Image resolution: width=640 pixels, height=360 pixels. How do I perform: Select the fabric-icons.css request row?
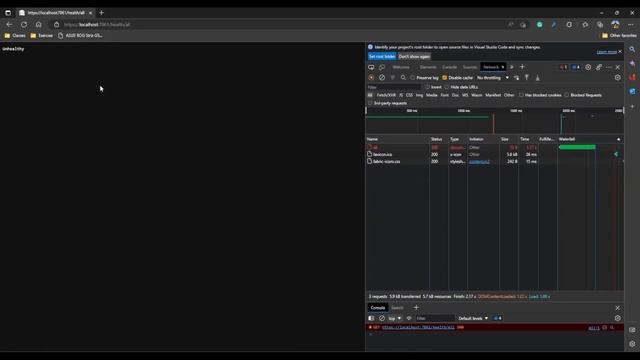494,161
